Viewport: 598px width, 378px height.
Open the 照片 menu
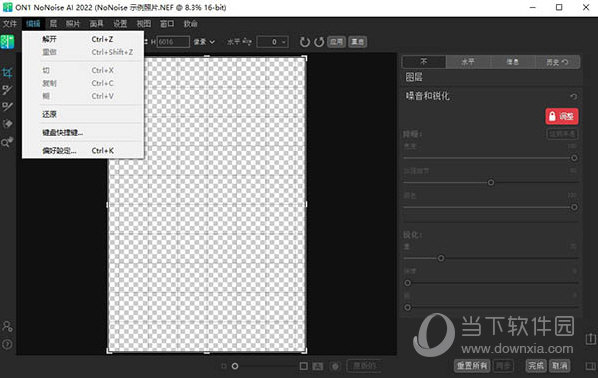[73, 24]
